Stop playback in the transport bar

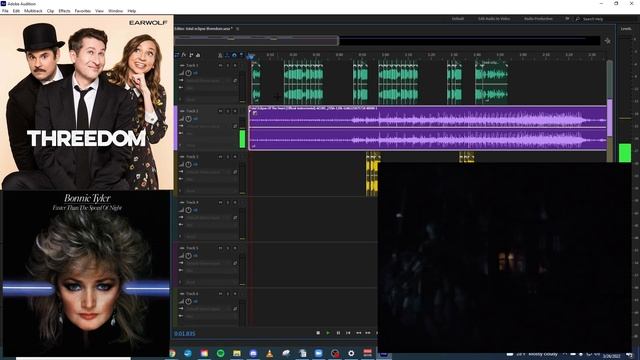tap(318, 333)
